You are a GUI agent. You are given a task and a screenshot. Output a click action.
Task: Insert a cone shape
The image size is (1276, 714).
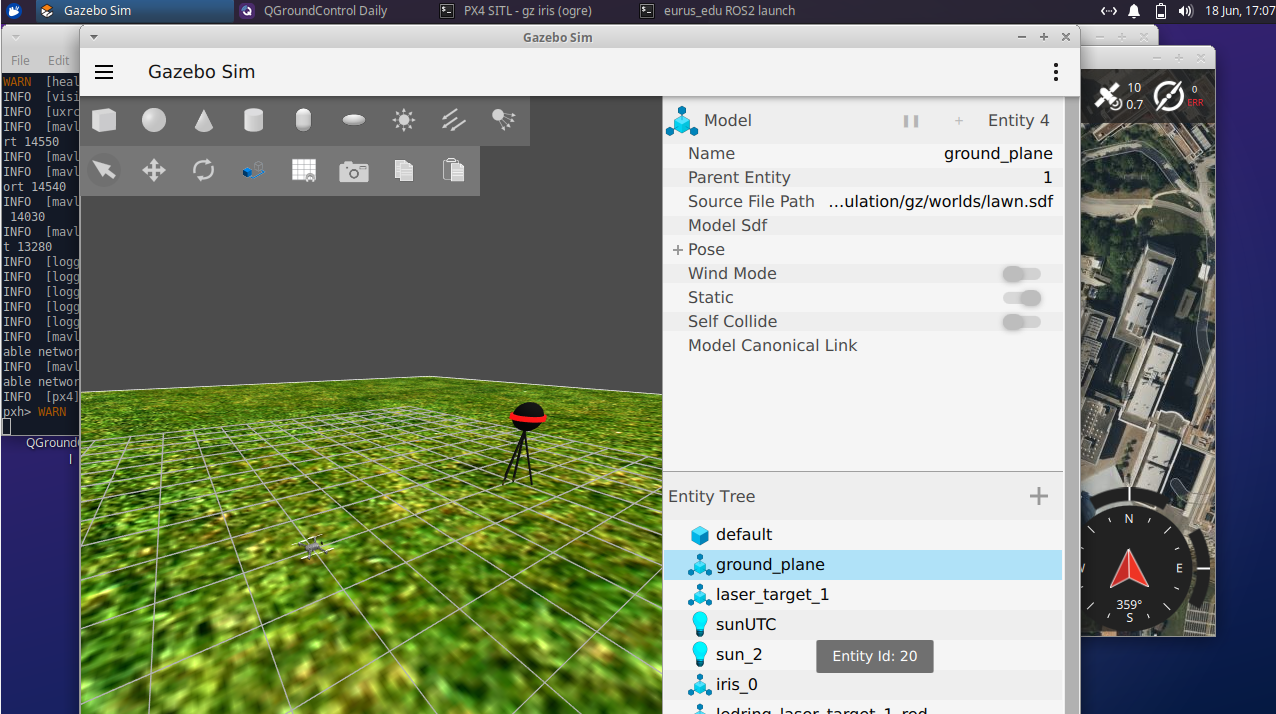(204, 121)
